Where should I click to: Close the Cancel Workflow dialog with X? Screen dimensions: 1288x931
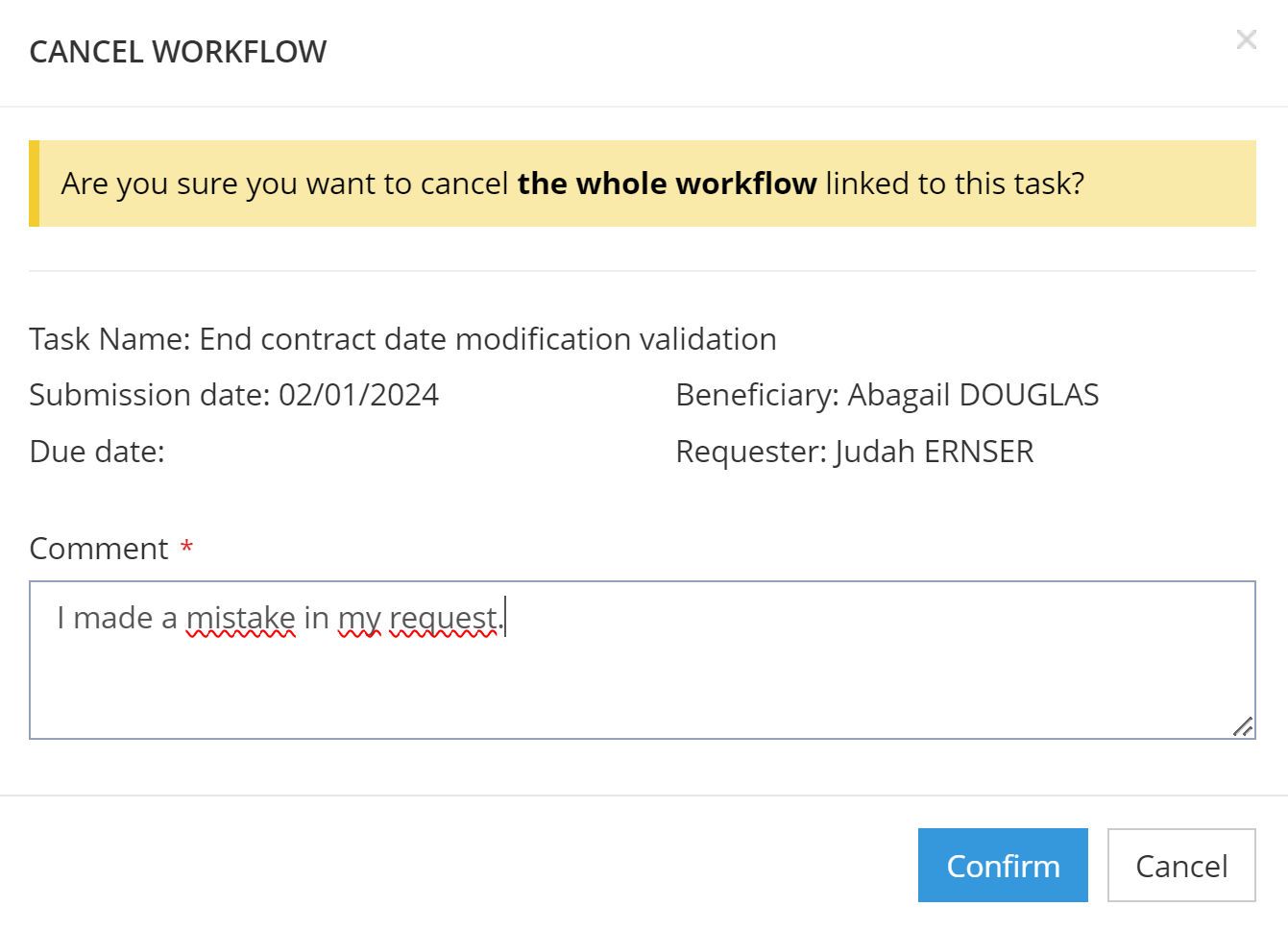tap(1246, 39)
